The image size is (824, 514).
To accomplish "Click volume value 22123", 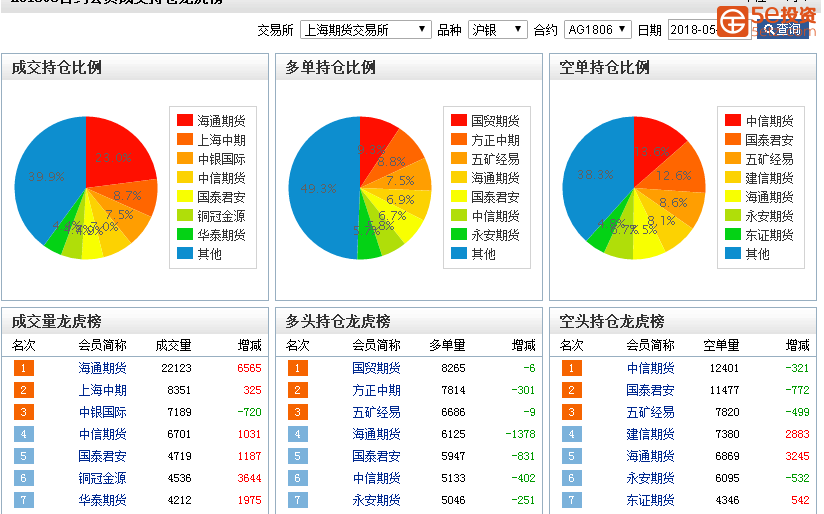I will click(x=177, y=368).
